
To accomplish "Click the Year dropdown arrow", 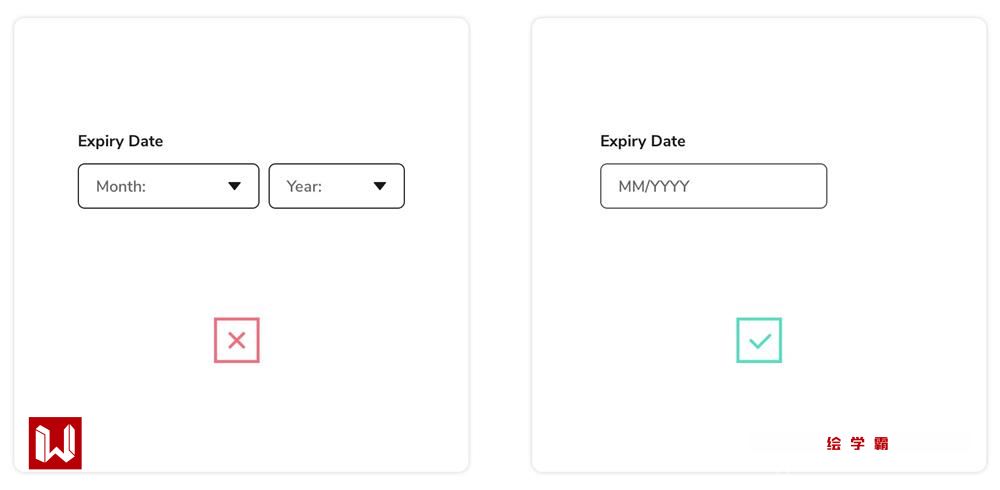I will [380, 186].
